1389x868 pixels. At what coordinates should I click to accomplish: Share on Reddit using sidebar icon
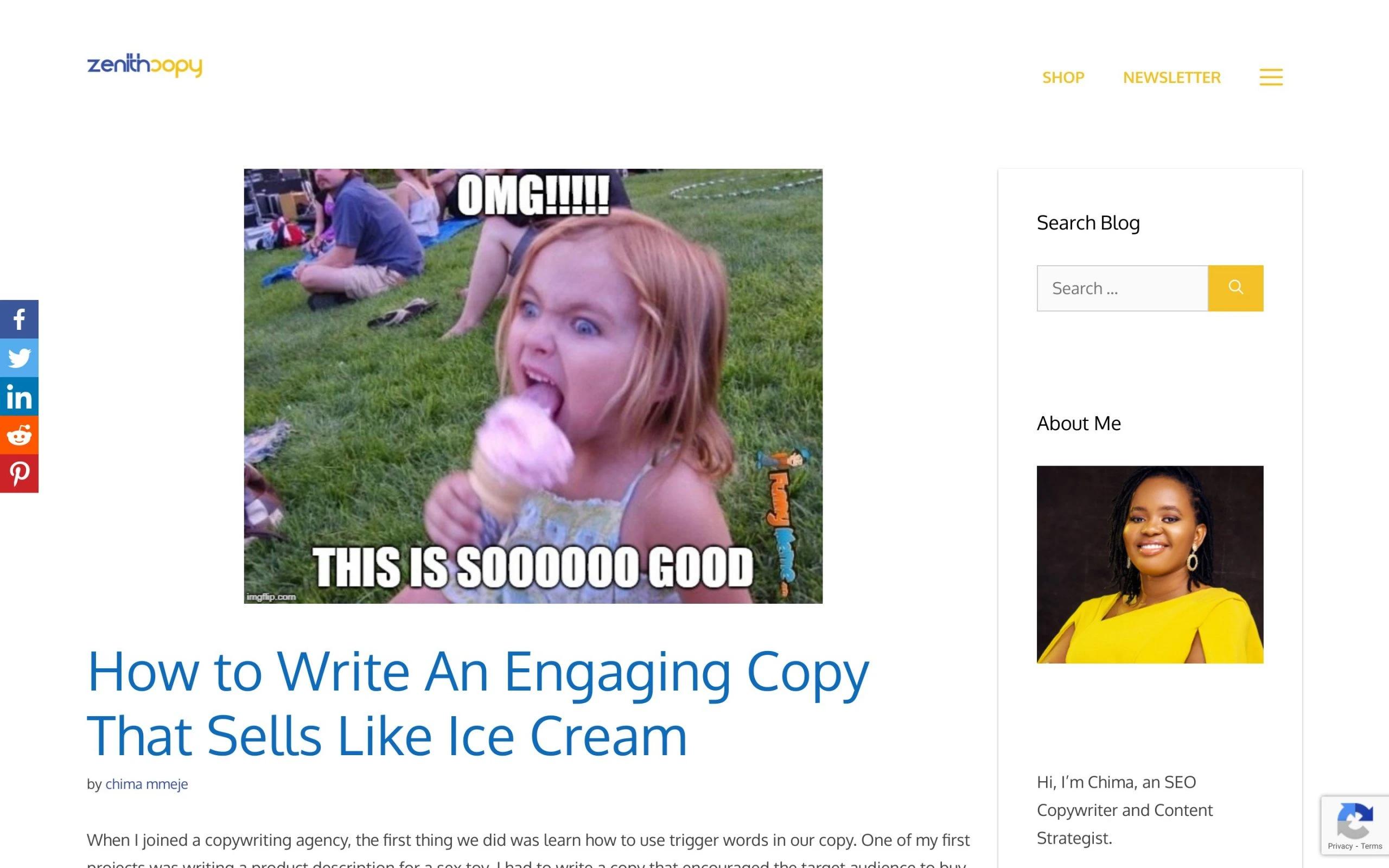tap(19, 435)
